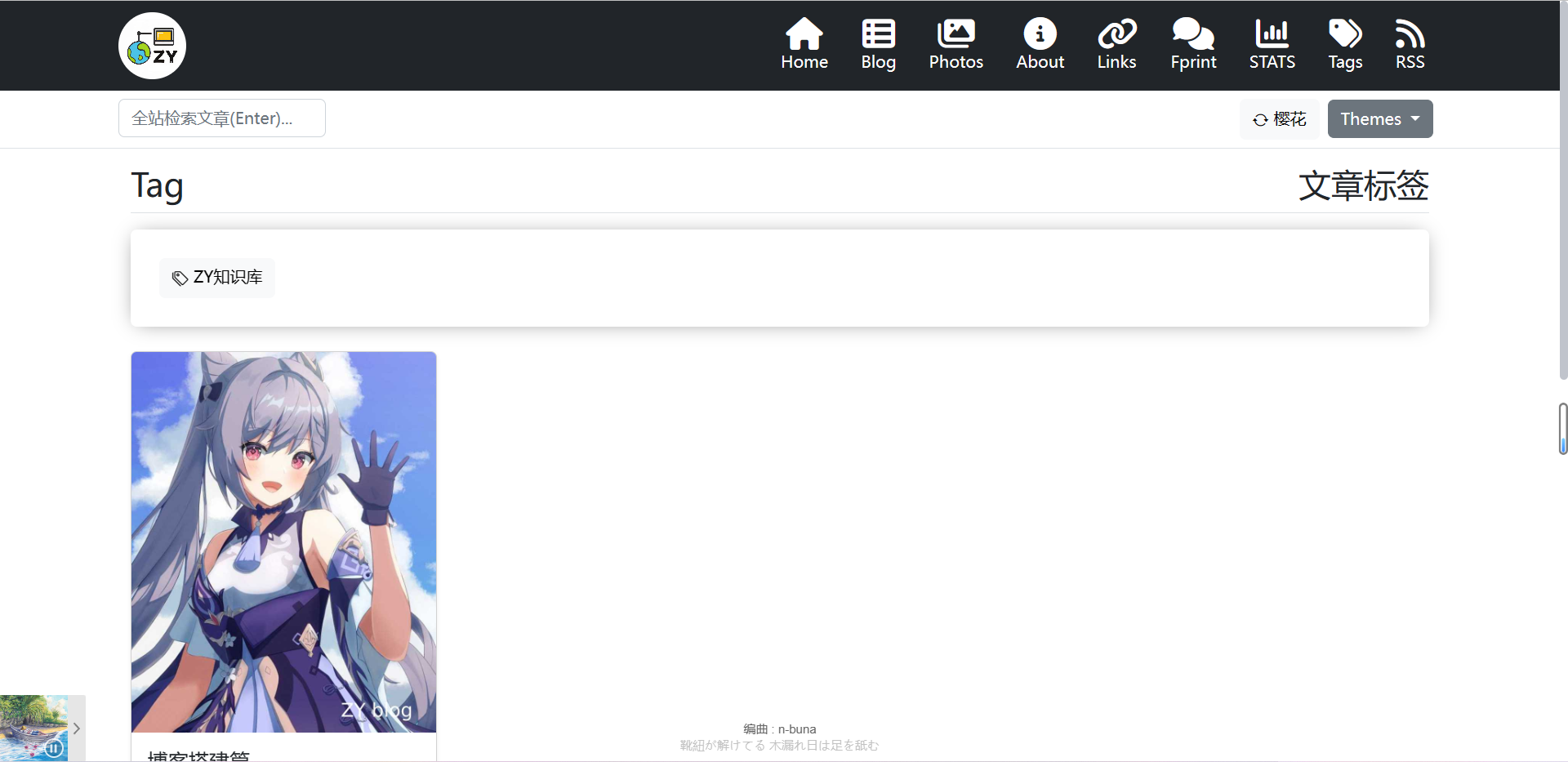Click the STATS menu label
The height and width of the screenshot is (762, 1568).
pyautogui.click(x=1272, y=62)
